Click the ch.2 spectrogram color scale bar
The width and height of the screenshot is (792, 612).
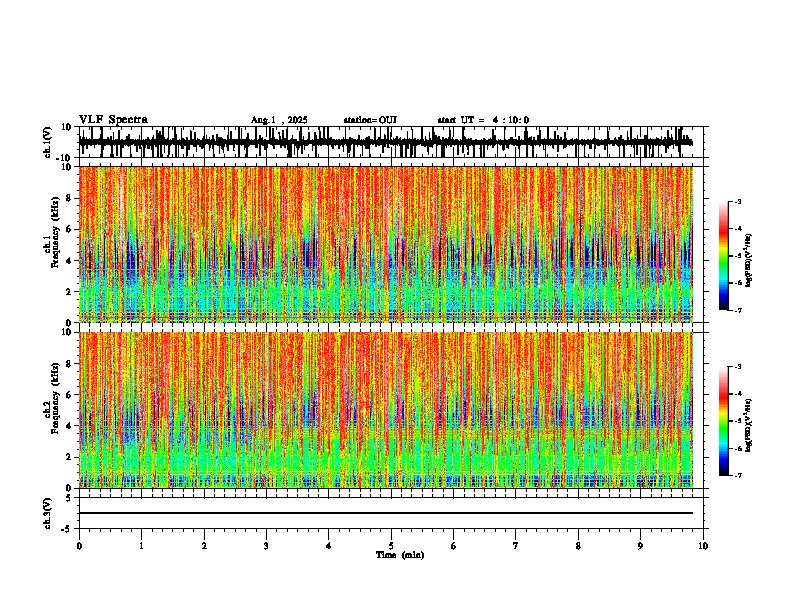tap(724, 421)
